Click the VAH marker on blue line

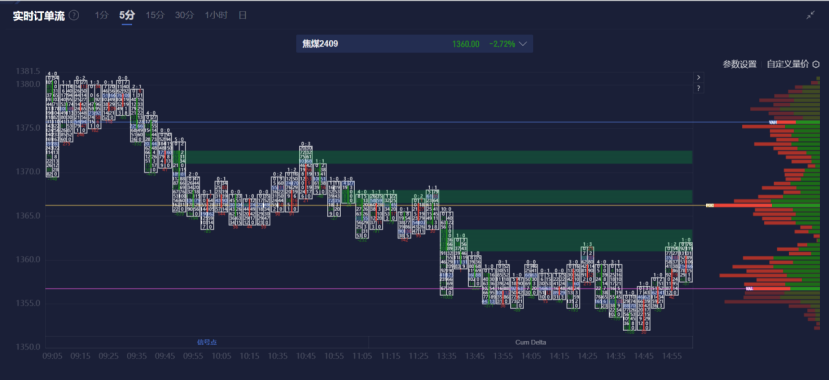click(773, 123)
